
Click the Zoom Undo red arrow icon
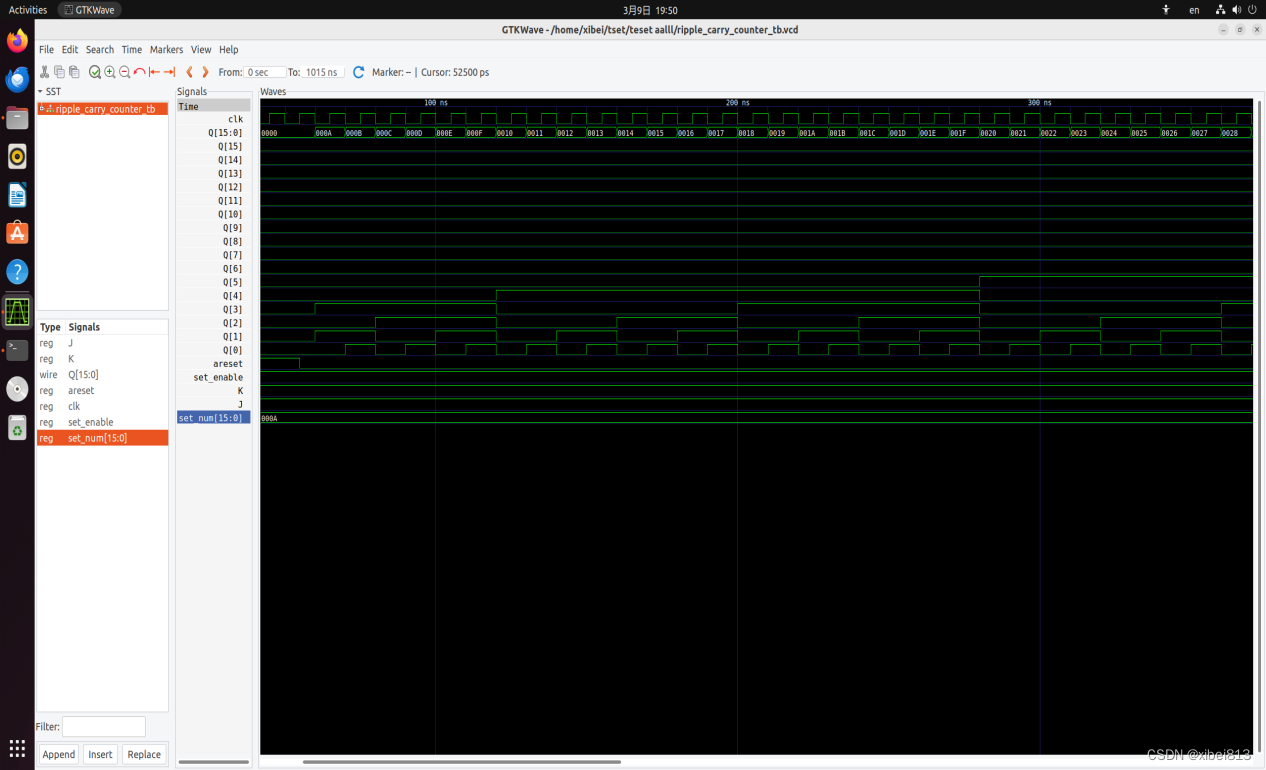(x=139, y=72)
